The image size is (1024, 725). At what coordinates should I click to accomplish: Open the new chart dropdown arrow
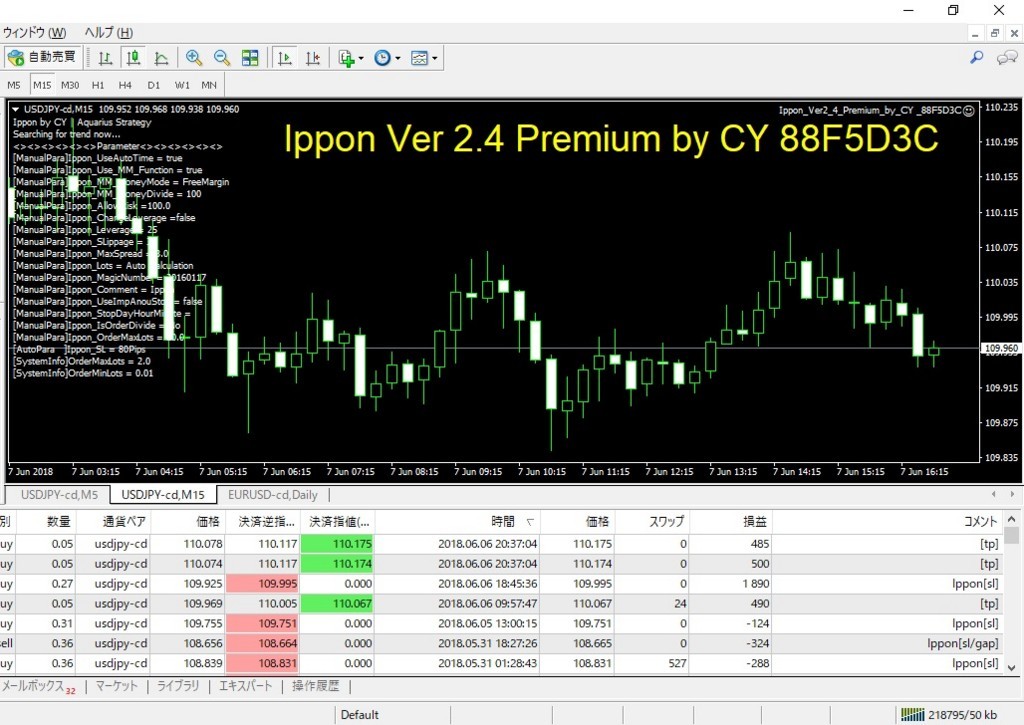pyautogui.click(x=361, y=58)
